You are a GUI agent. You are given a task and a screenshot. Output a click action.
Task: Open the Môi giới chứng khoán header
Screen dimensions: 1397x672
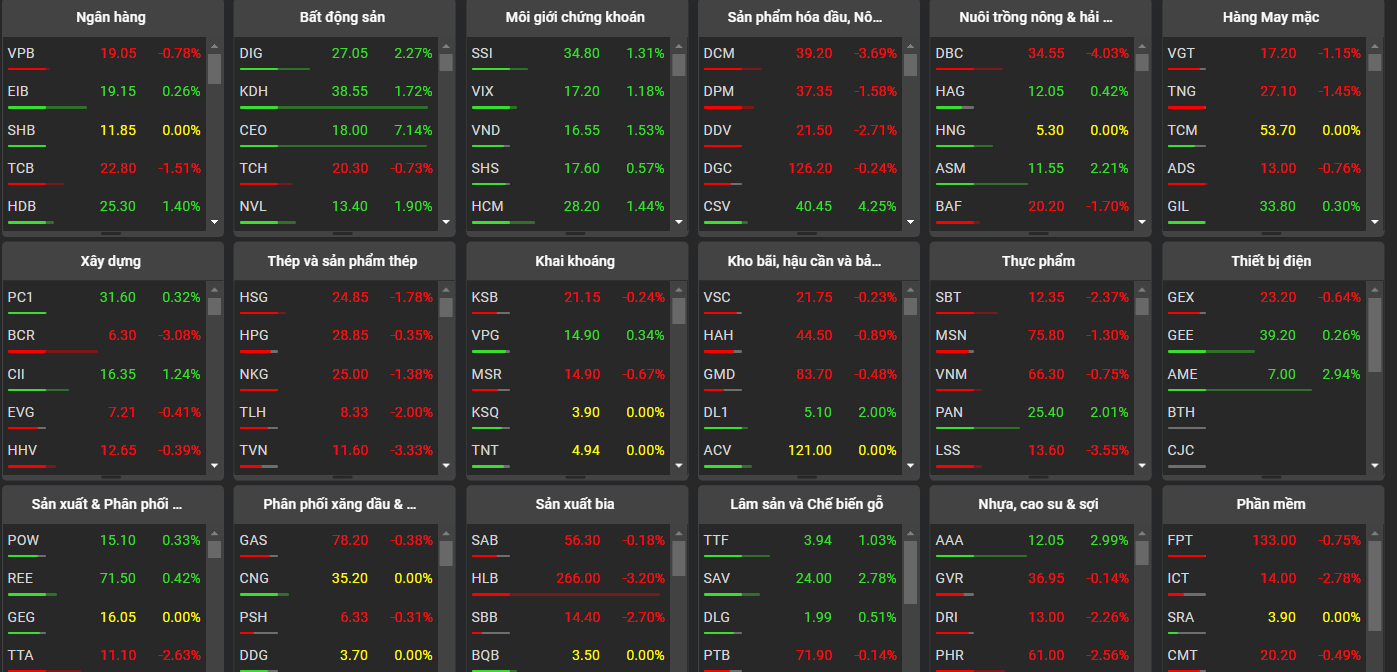pos(575,18)
